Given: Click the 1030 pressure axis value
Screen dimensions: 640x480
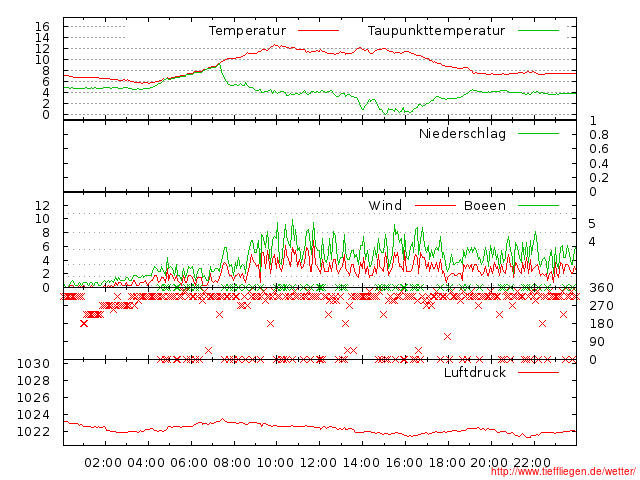Looking at the screenshot, I should pyautogui.click(x=33, y=364).
